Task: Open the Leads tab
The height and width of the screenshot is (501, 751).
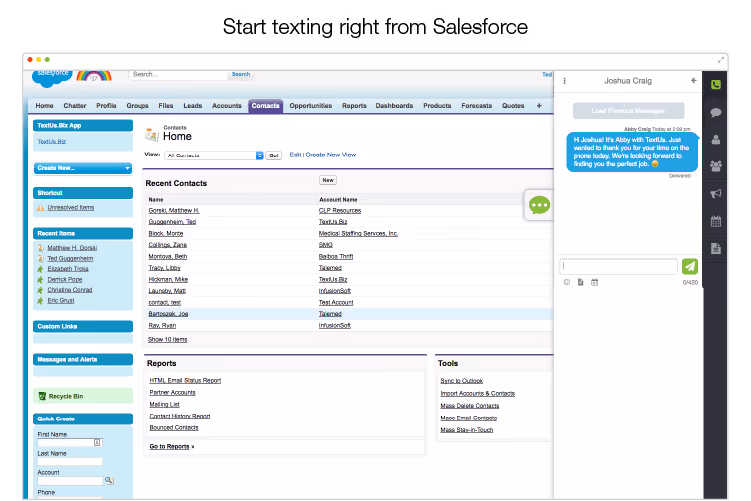Action: [193, 105]
